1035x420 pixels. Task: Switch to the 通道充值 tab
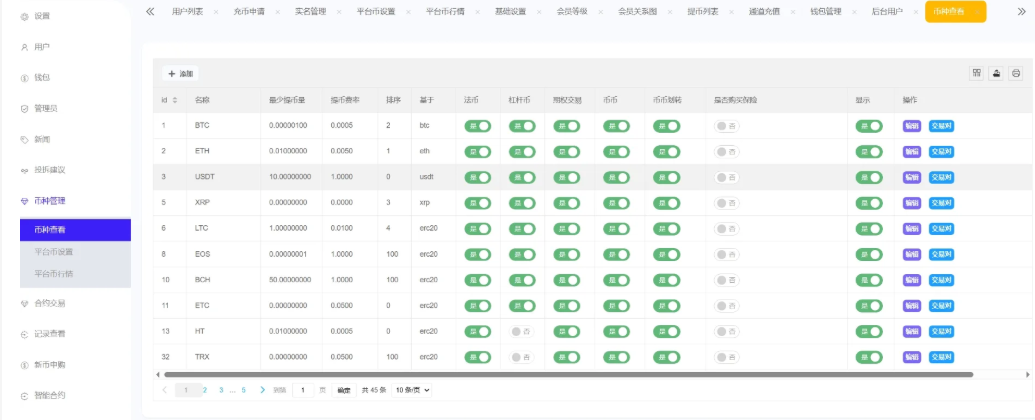pos(764,12)
